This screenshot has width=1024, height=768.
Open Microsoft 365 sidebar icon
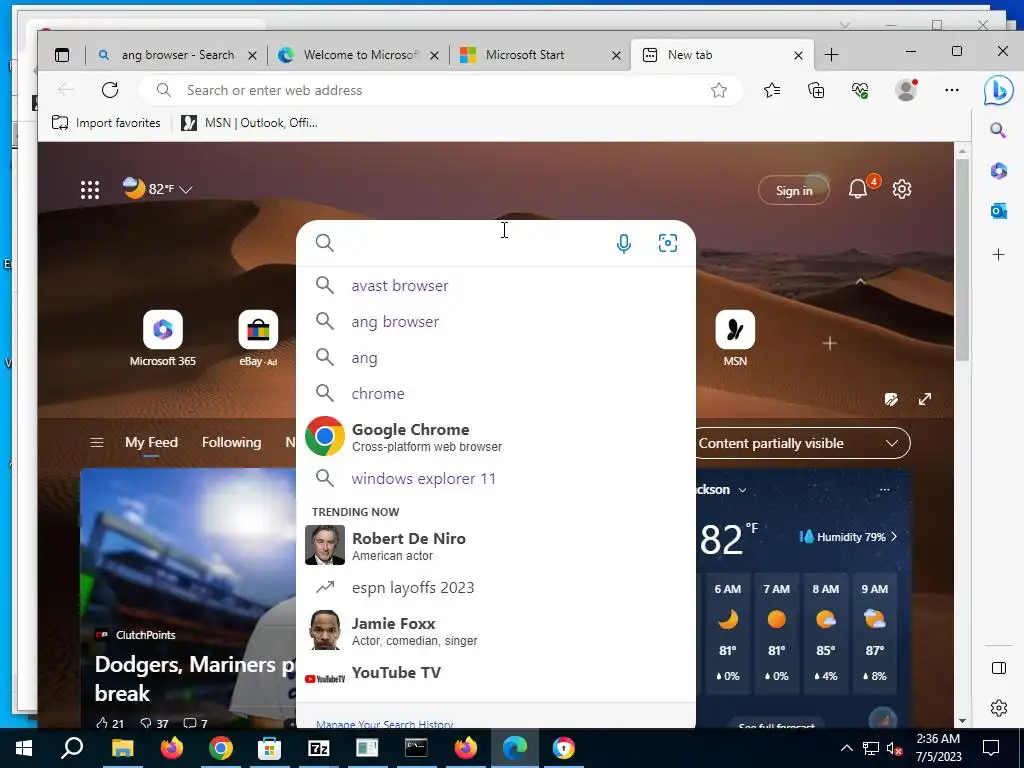[999, 170]
